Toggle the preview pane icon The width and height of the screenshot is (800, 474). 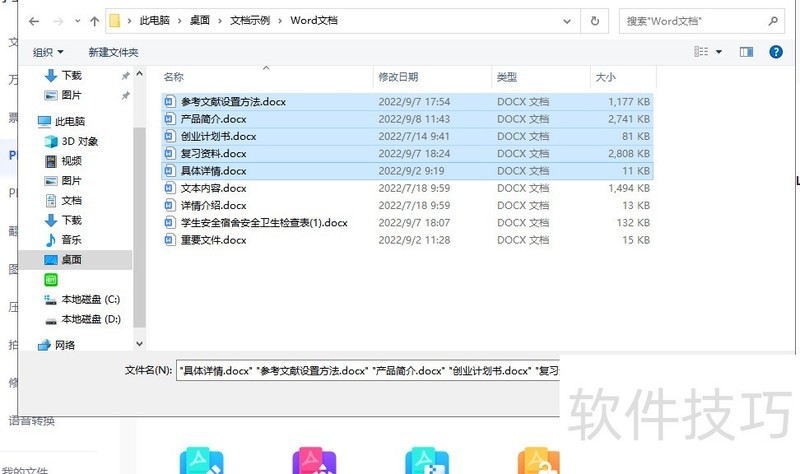tap(746, 52)
